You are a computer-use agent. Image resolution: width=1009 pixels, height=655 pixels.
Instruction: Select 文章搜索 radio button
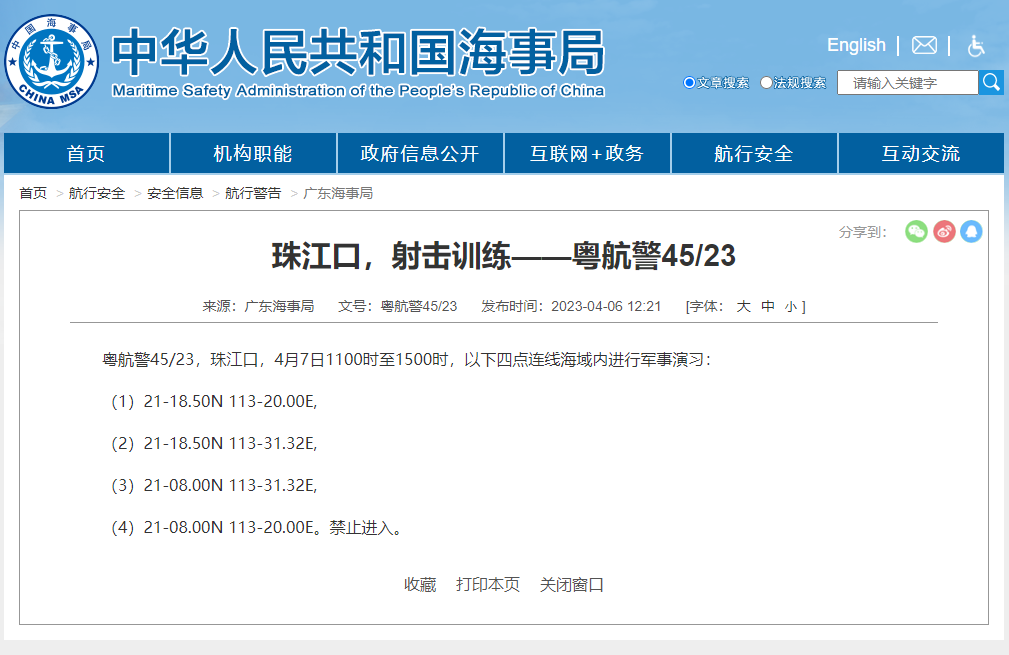click(689, 83)
